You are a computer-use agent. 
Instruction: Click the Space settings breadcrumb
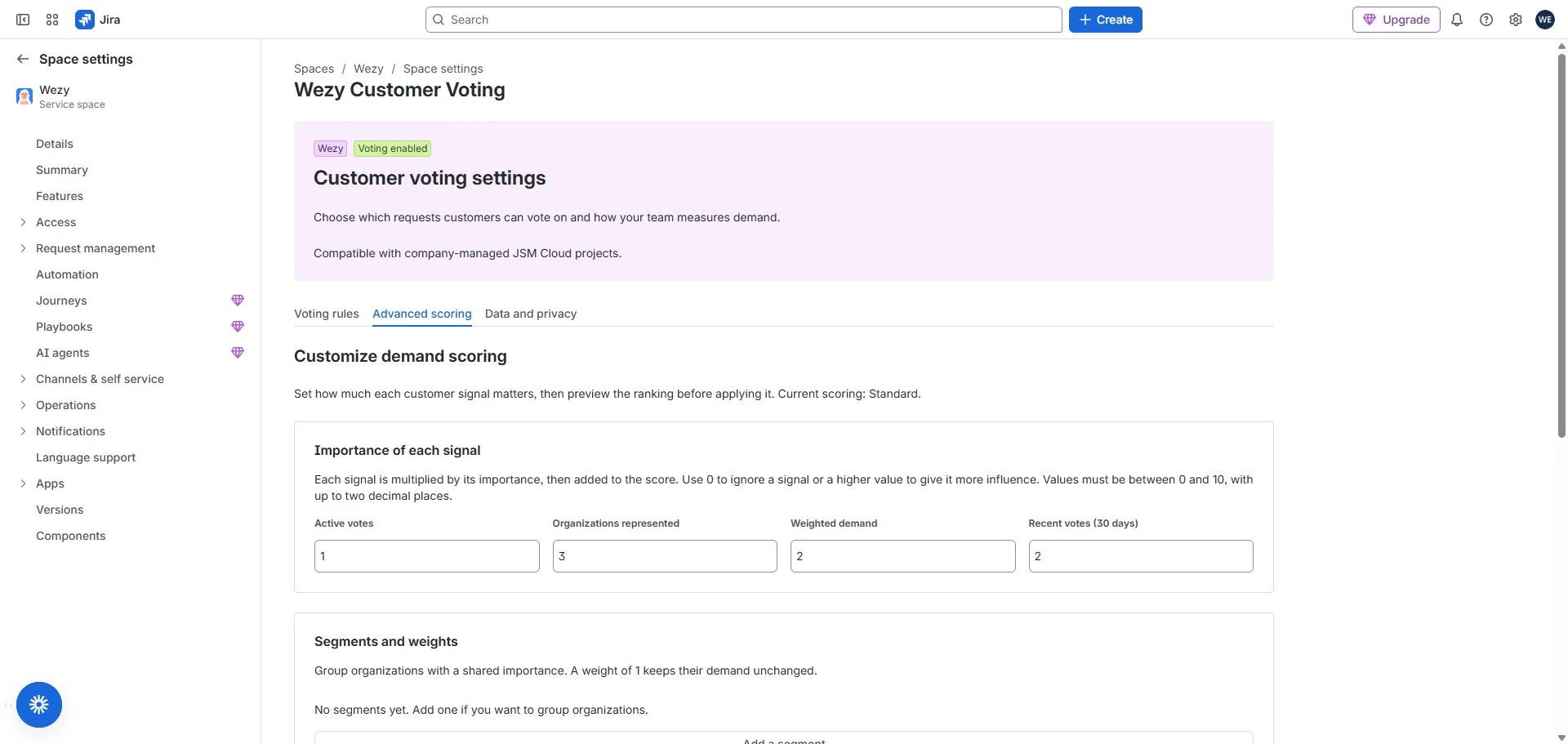pyautogui.click(x=443, y=69)
